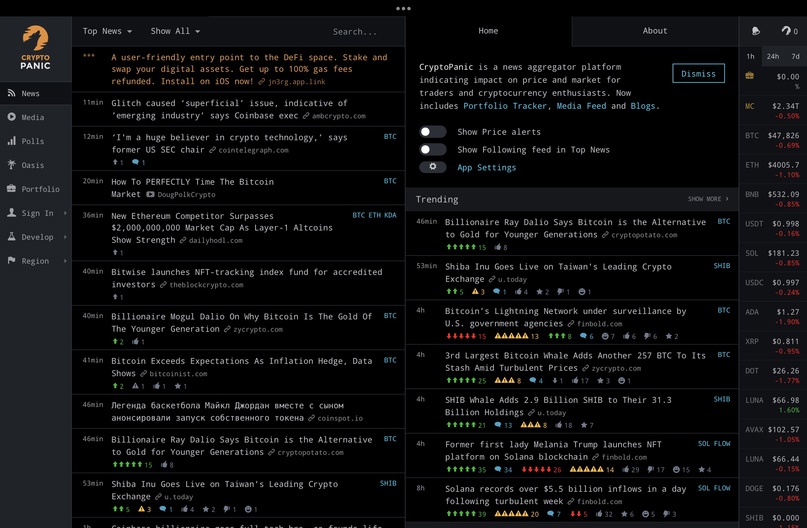Screen dimensions: 807x528
Task: Expand the Develop submenu arrow
Action: [x=65, y=237]
